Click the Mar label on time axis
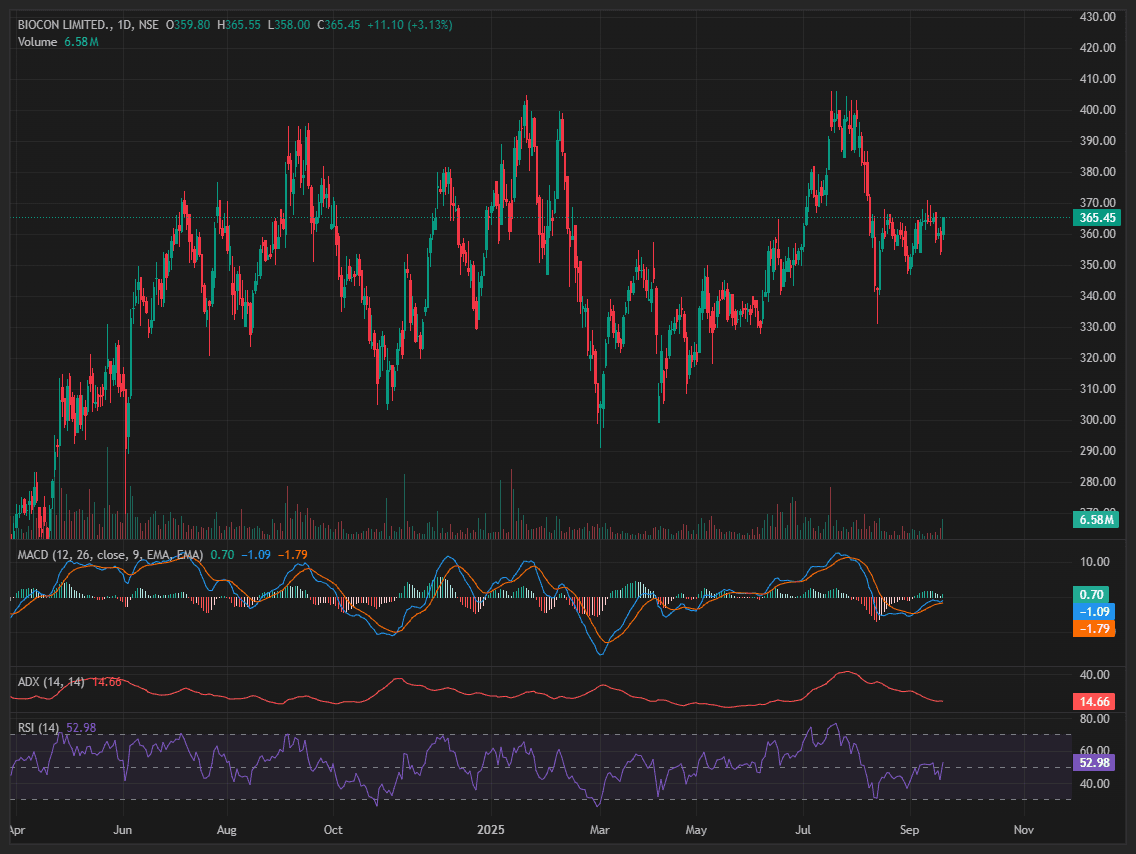This screenshot has width=1136, height=854. (600, 830)
